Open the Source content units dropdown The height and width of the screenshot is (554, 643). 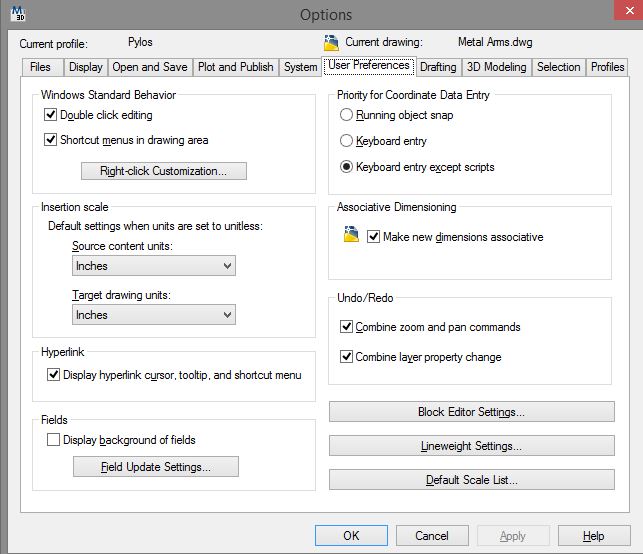coord(154,266)
